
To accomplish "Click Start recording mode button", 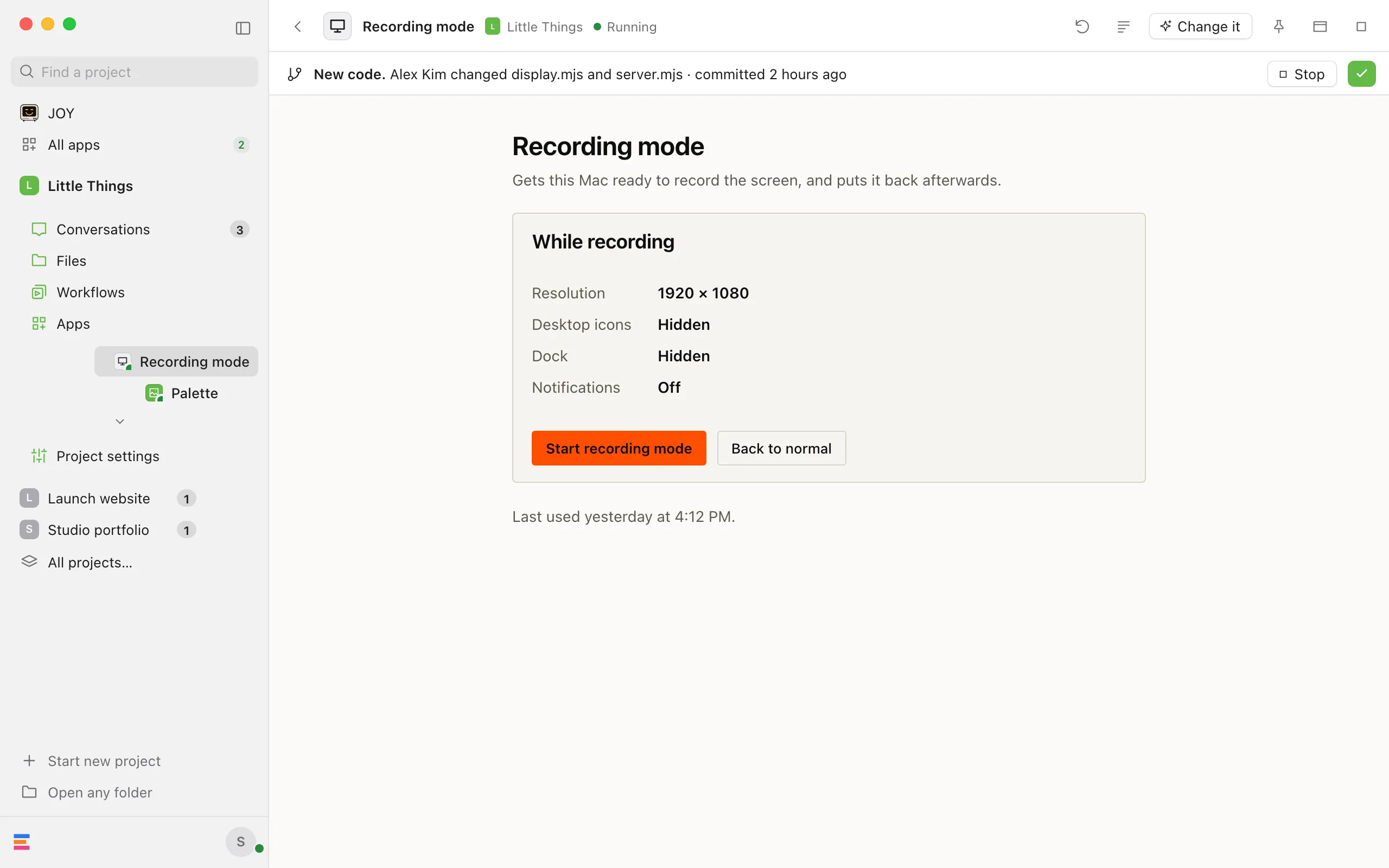I will 619,448.
